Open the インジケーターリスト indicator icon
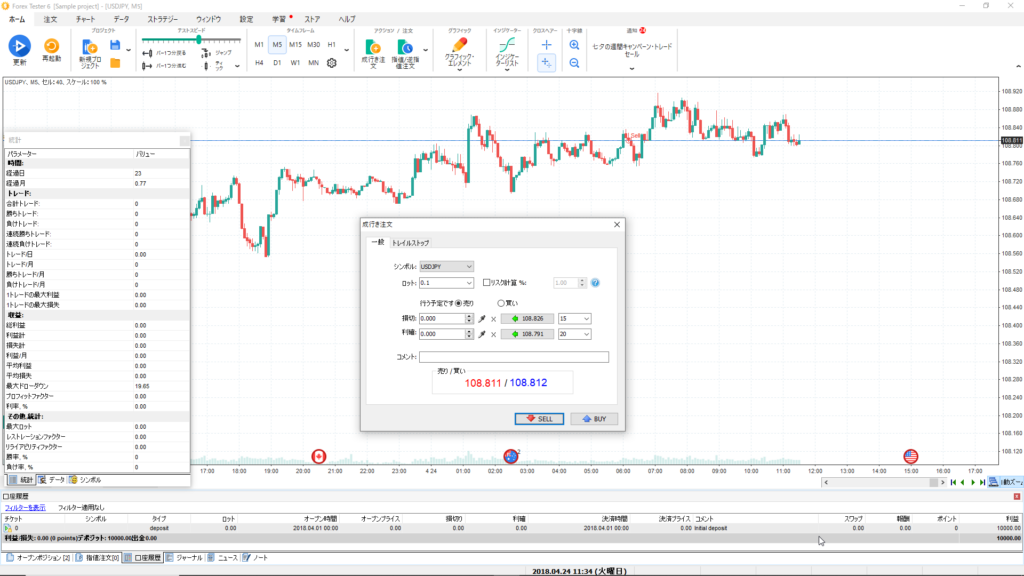This screenshot has width=1024, height=576. click(507, 44)
